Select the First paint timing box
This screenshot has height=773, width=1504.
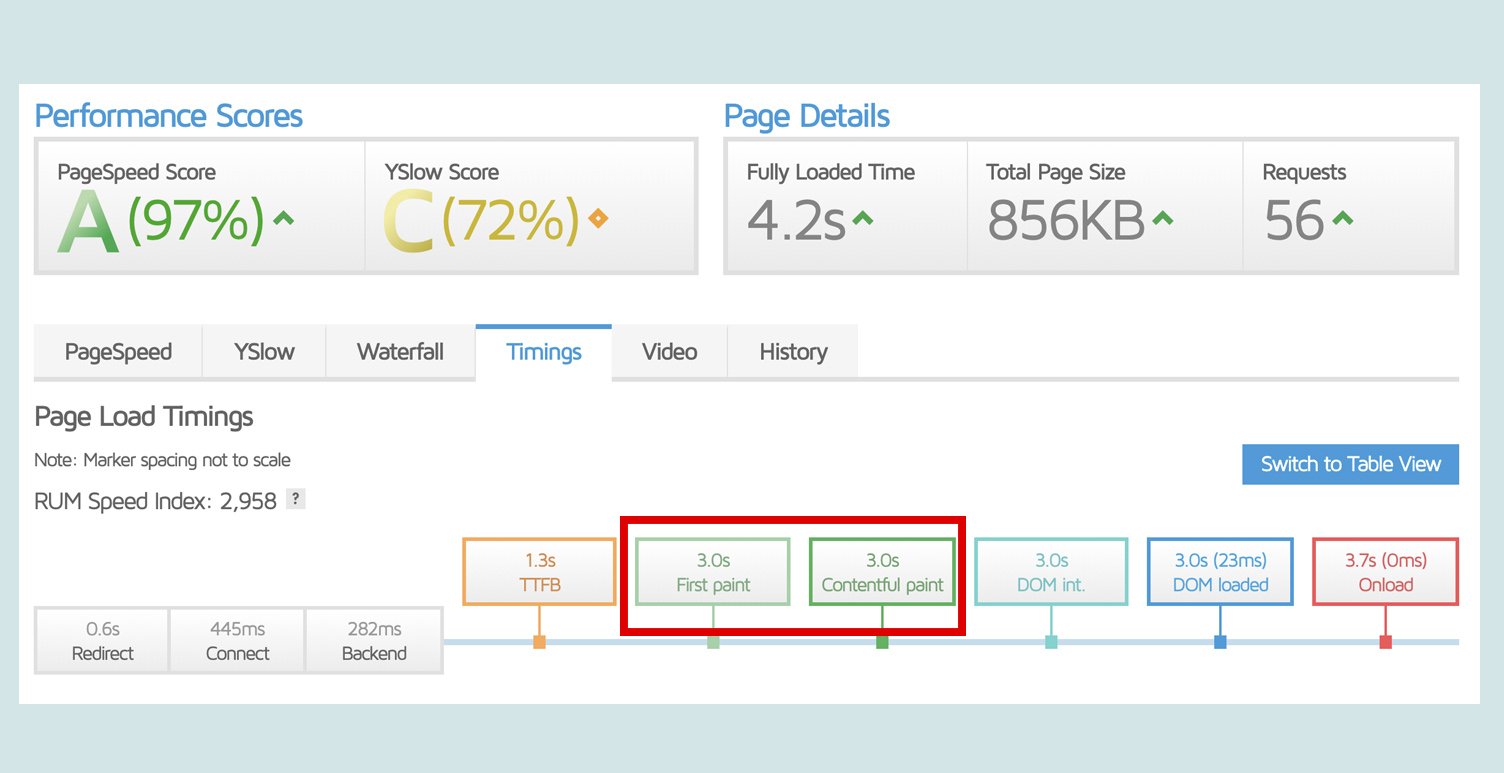[713, 572]
